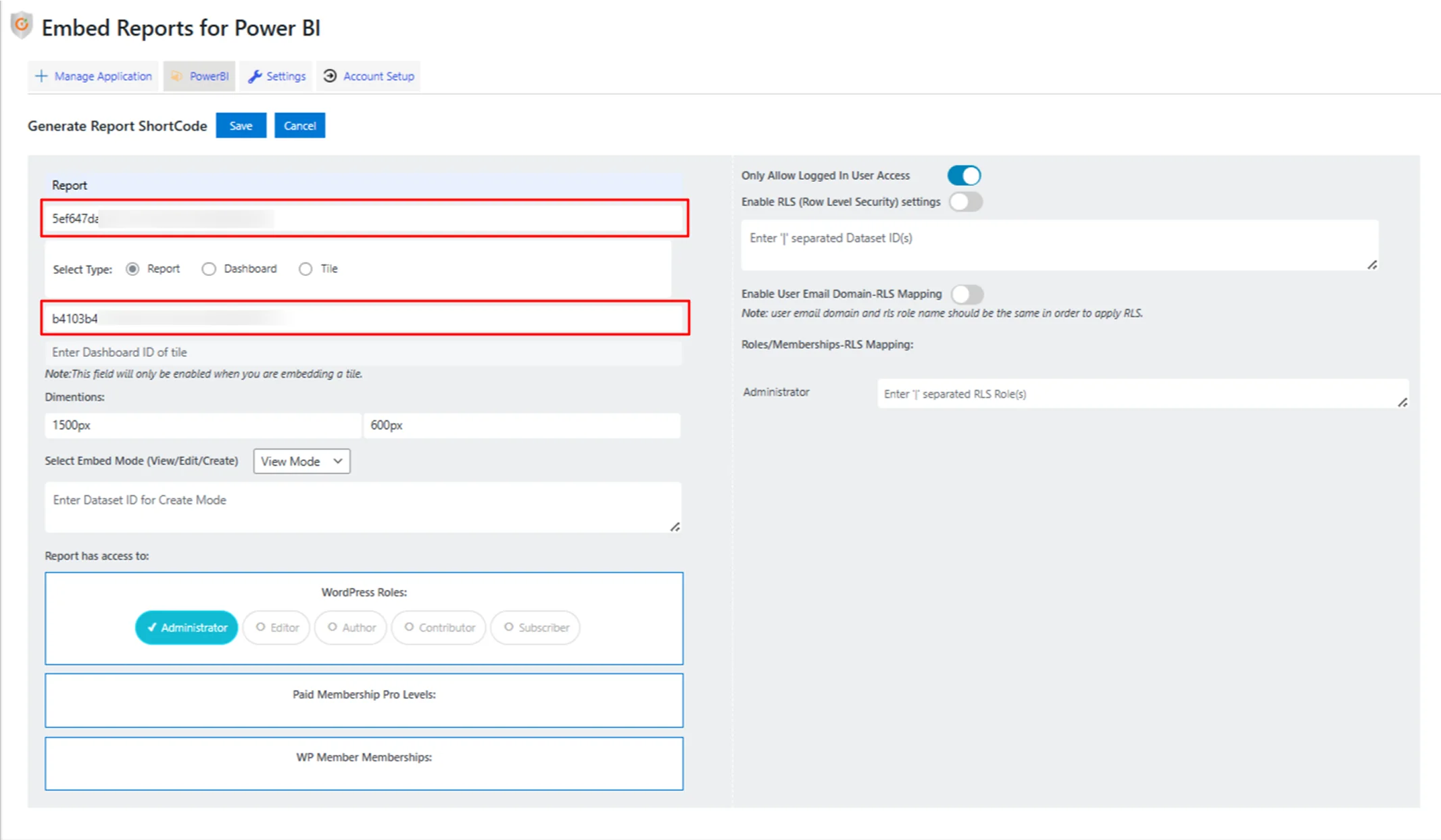The width and height of the screenshot is (1441, 840).
Task: Select the Author role chip
Action: click(351, 628)
